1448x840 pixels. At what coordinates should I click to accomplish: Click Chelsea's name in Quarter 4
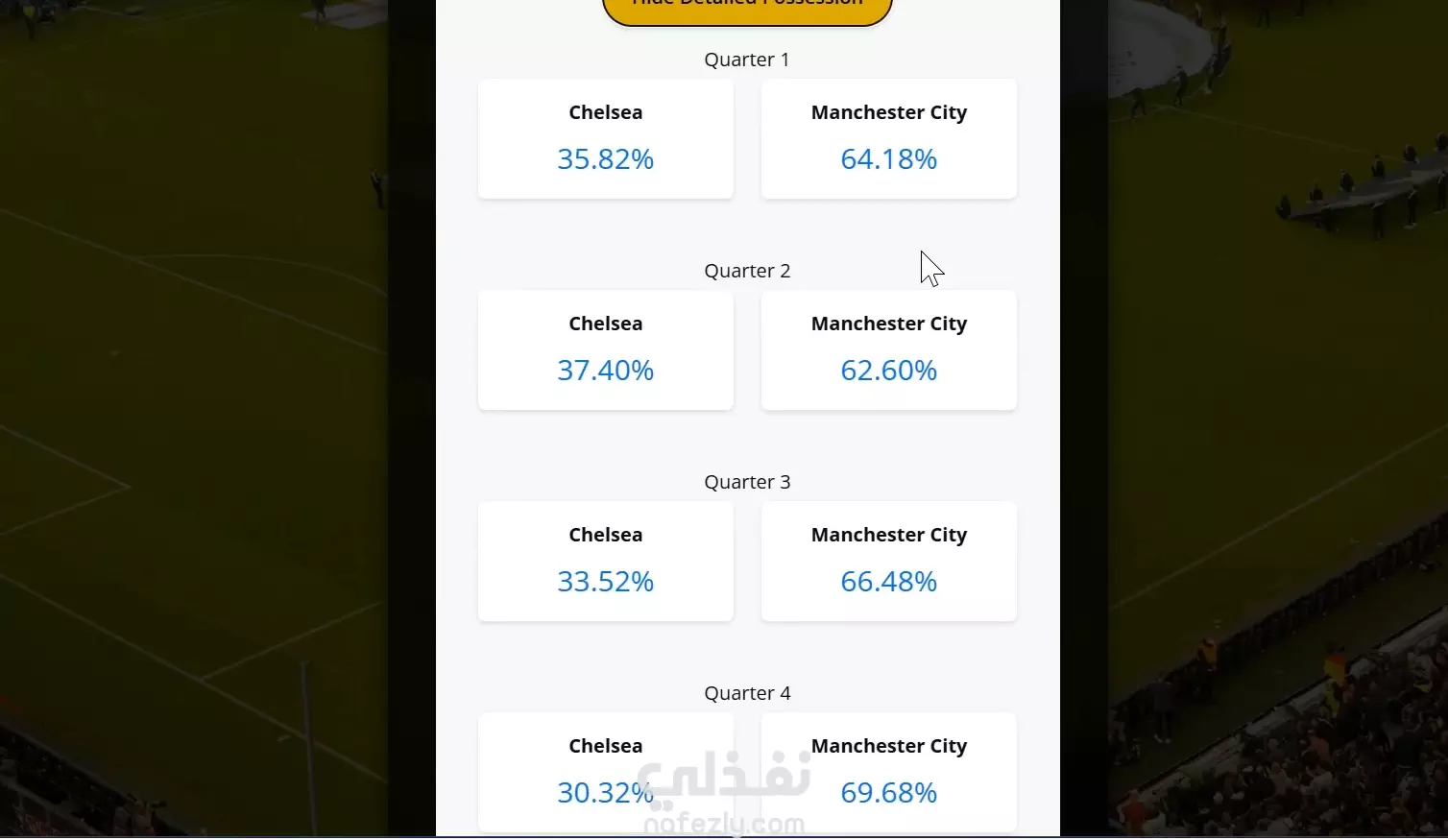click(606, 746)
